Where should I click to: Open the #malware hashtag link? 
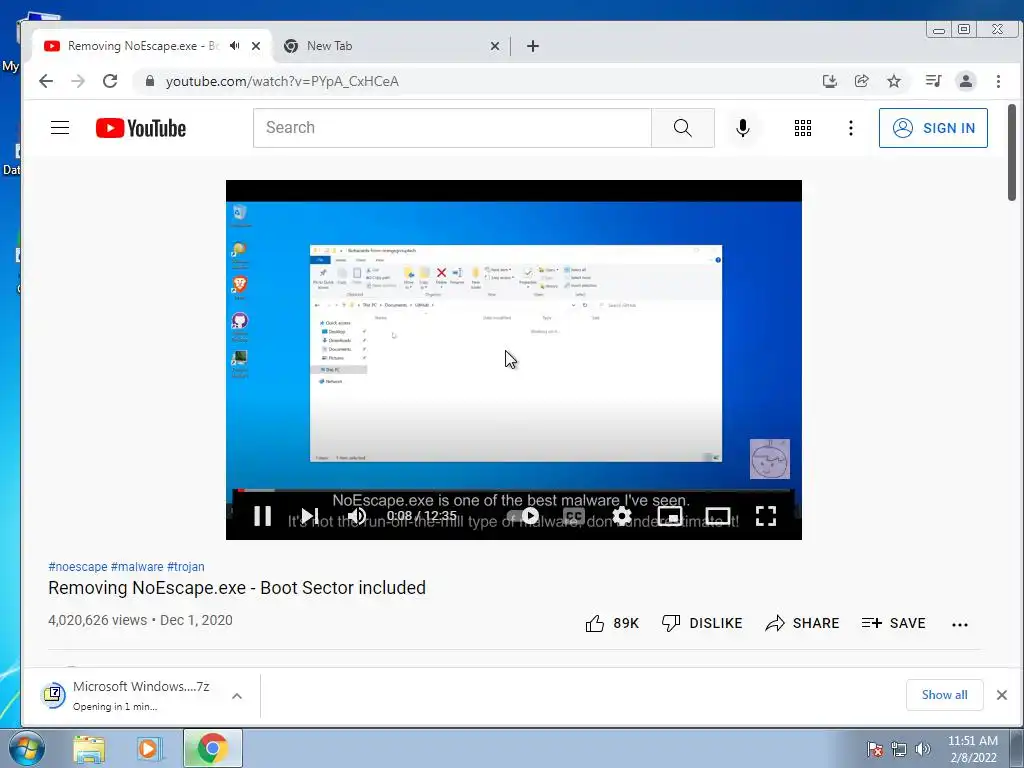click(x=136, y=567)
